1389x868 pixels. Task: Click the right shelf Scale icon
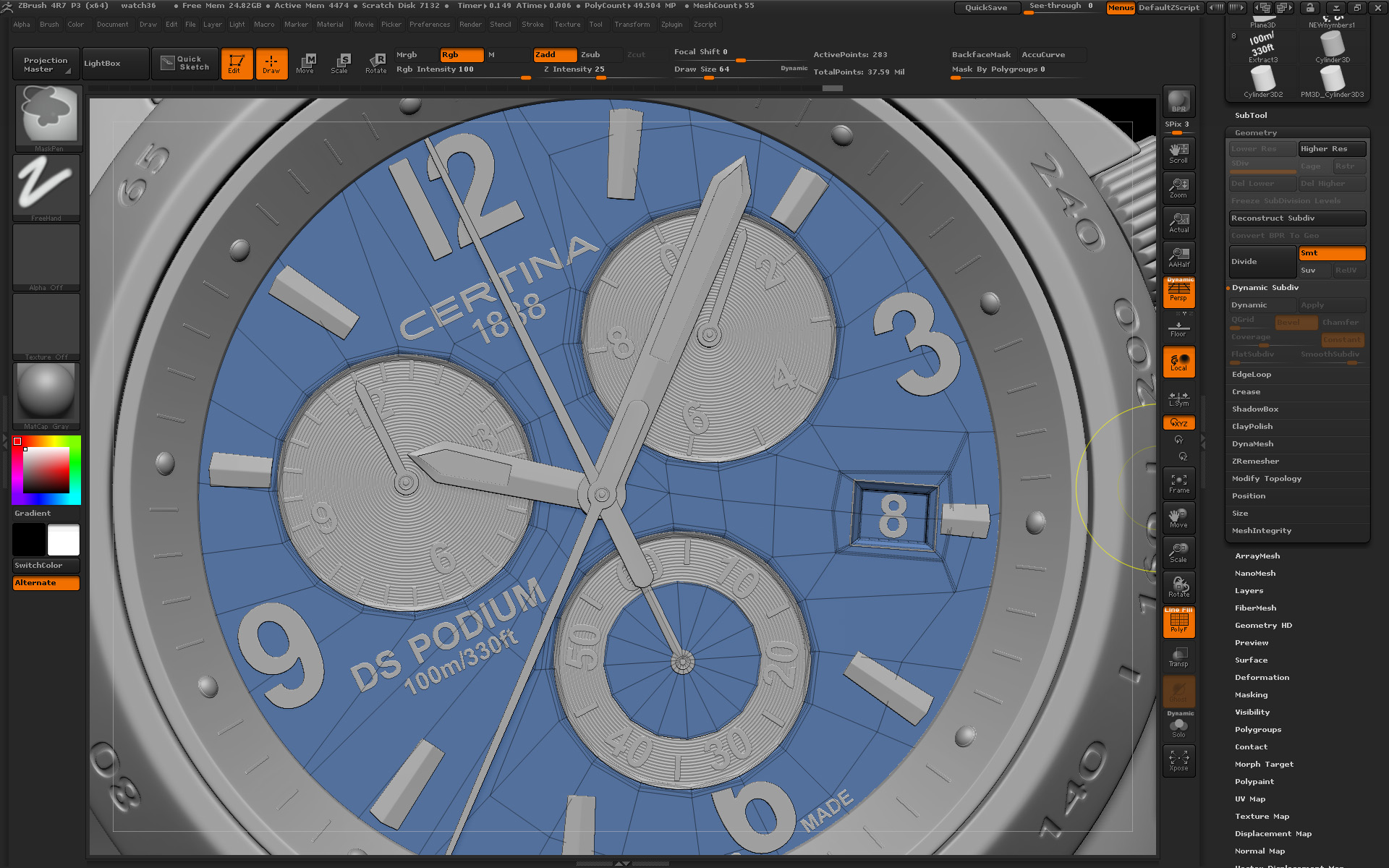click(1178, 552)
